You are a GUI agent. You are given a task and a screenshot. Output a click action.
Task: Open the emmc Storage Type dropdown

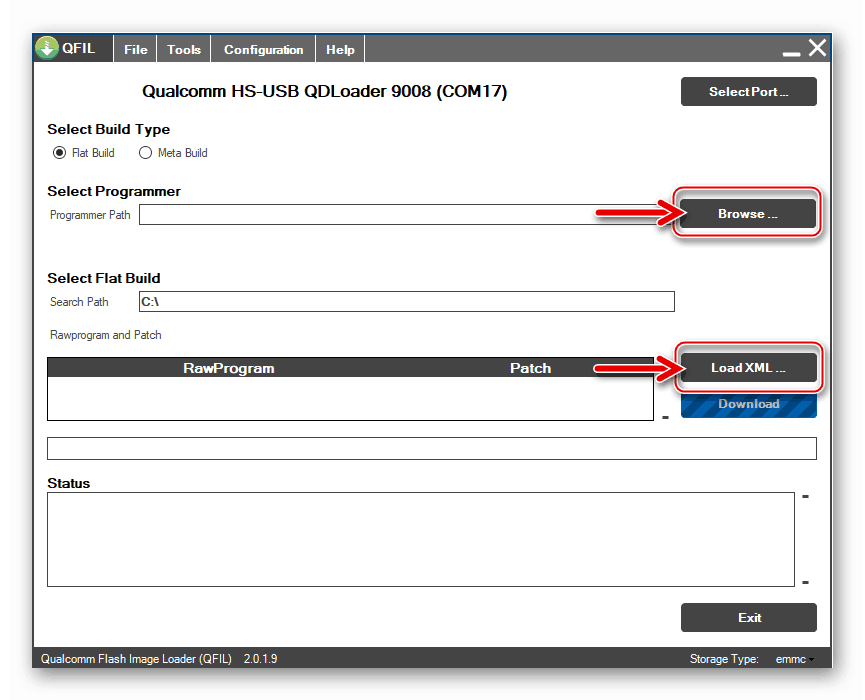(794, 659)
